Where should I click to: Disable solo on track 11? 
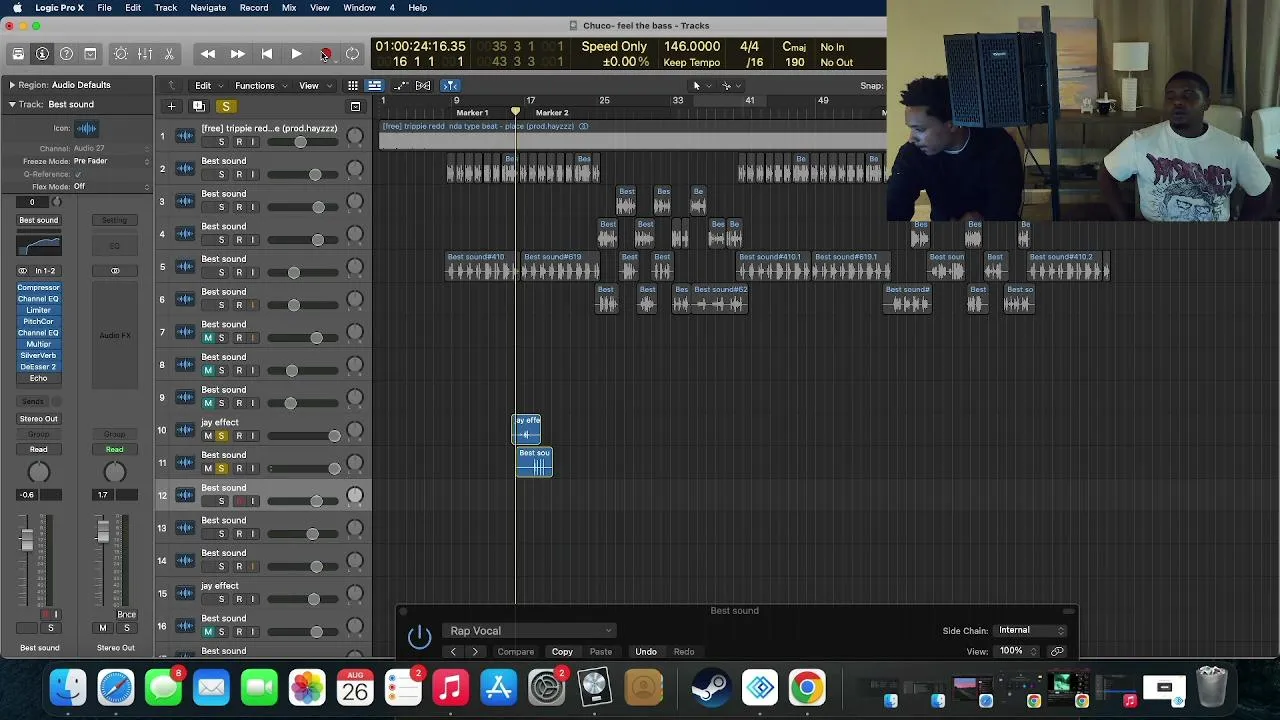(x=222, y=469)
